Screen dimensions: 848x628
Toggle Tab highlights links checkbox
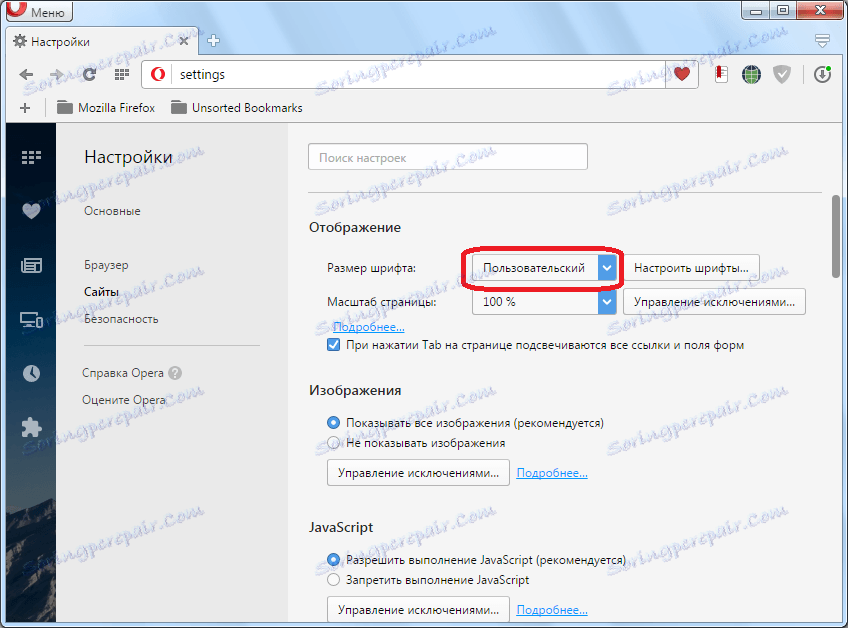(334, 345)
